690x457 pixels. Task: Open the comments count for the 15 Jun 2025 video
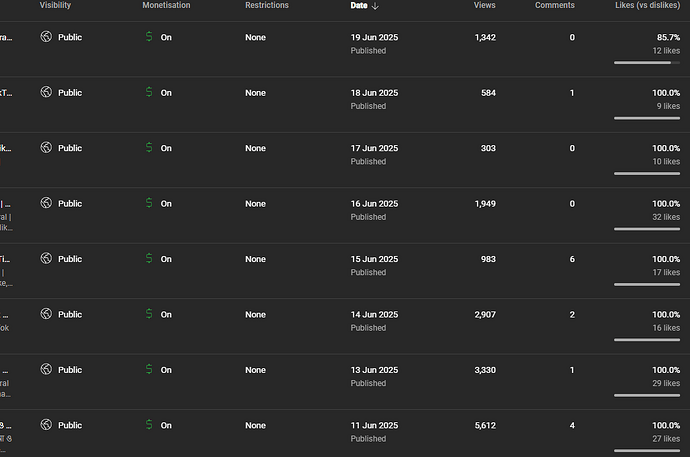(572, 259)
